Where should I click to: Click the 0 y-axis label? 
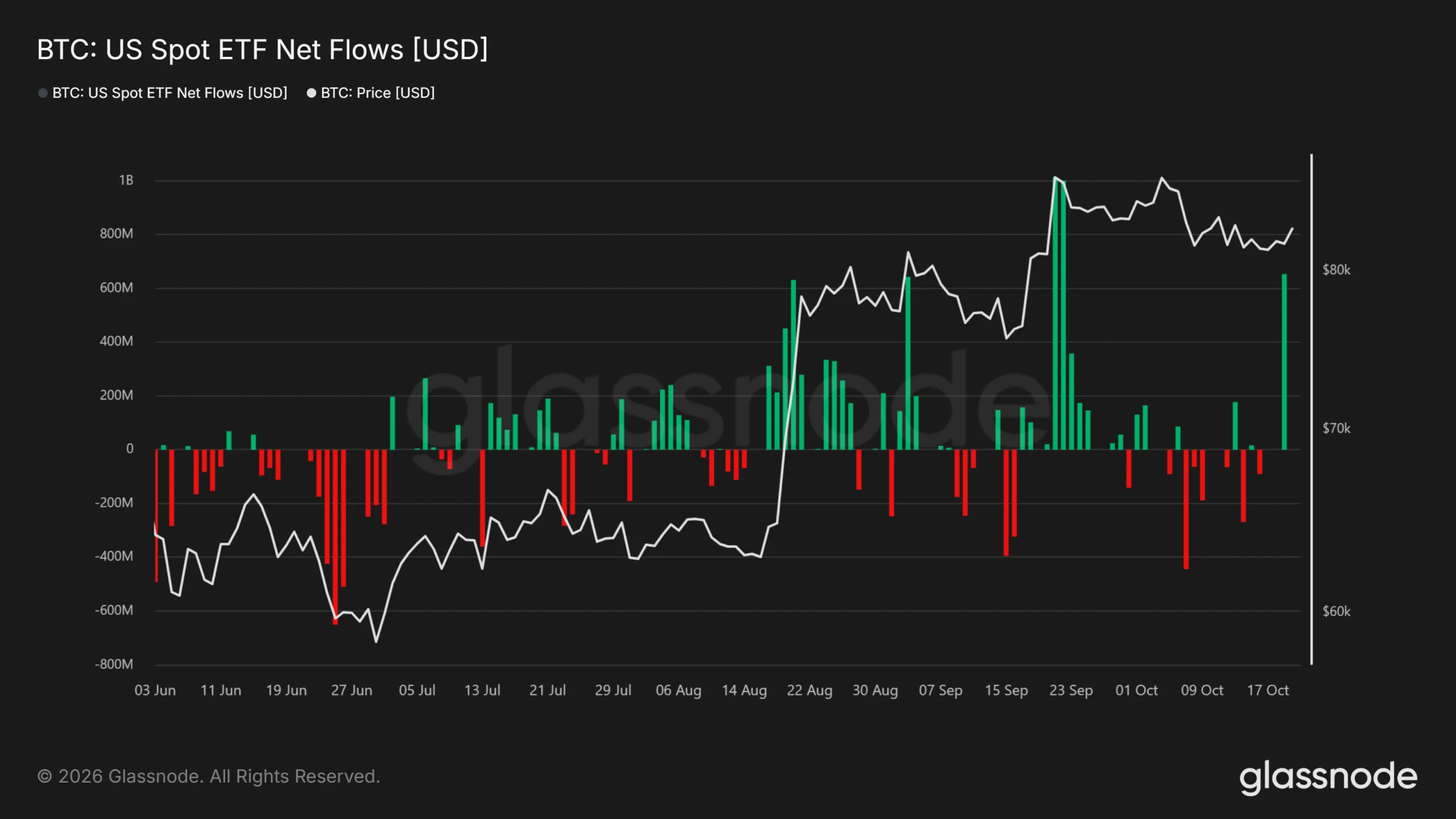click(x=130, y=449)
